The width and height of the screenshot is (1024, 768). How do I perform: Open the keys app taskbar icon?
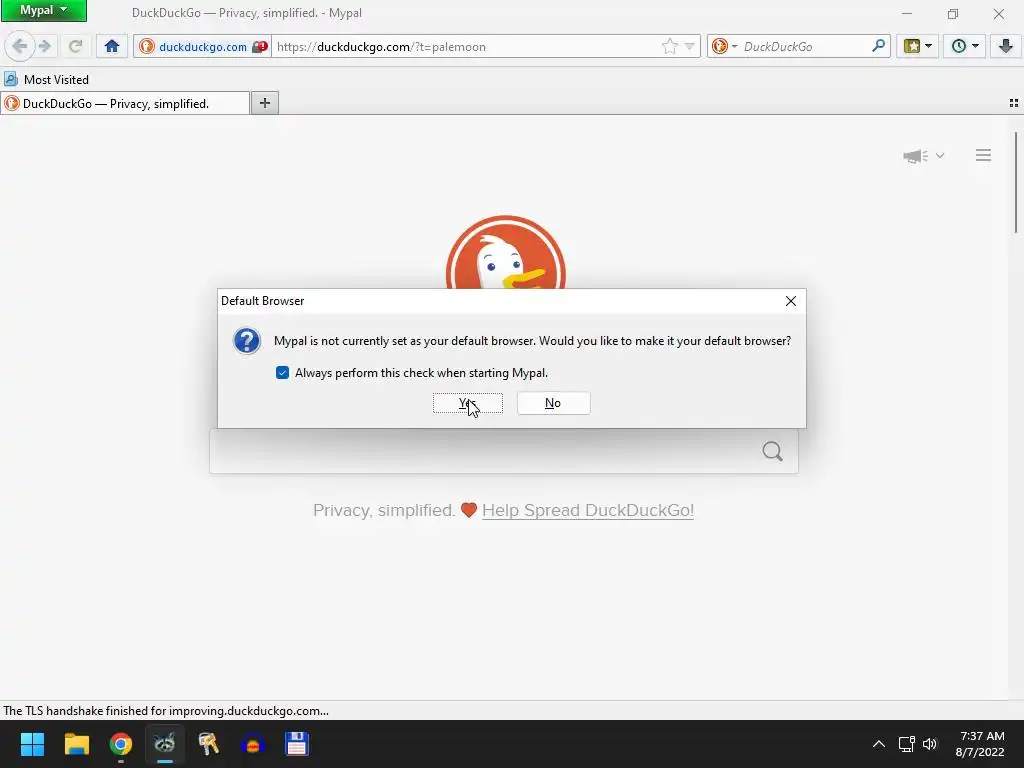tap(208, 744)
